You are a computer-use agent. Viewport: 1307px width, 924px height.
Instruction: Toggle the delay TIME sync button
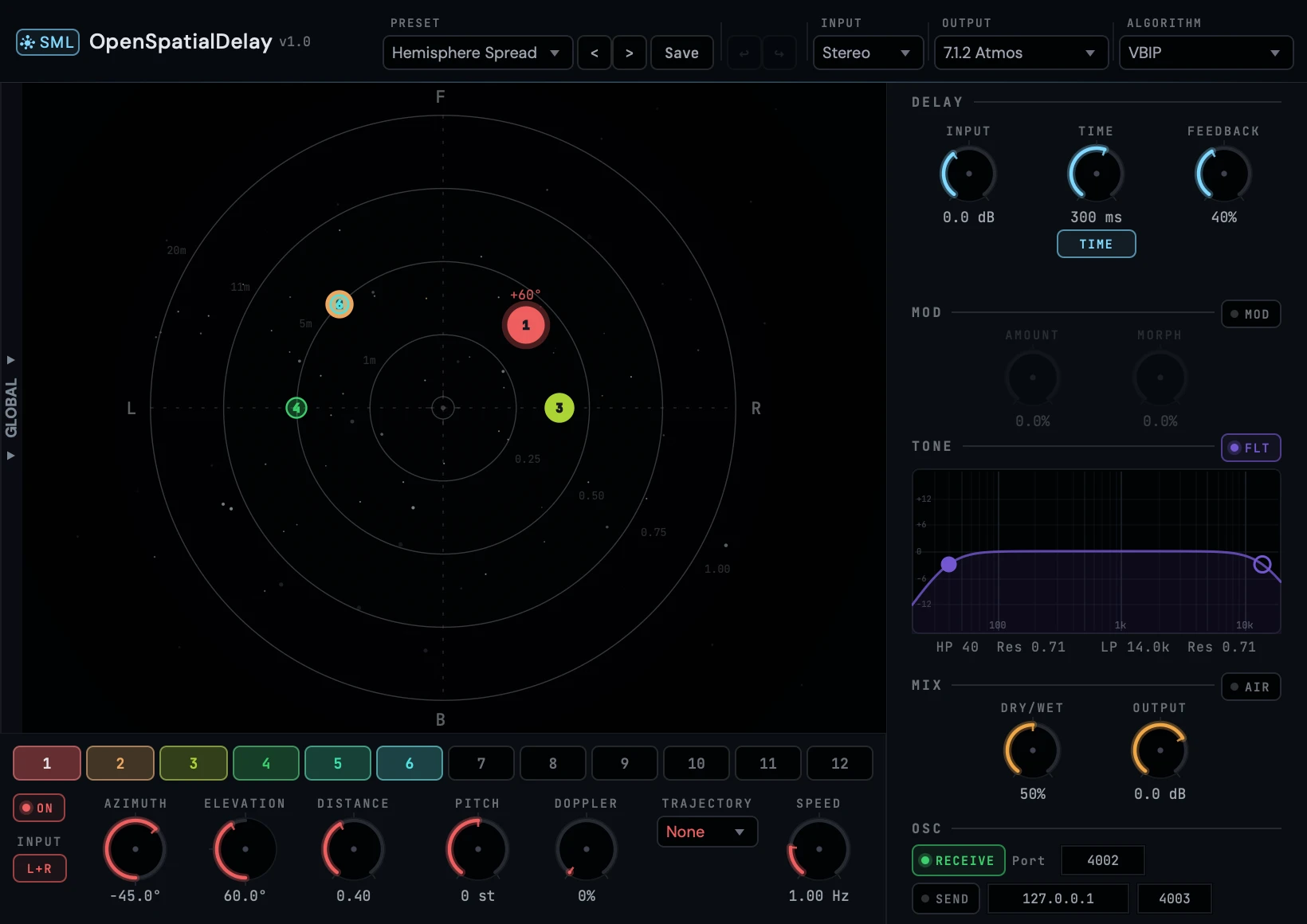(1097, 244)
